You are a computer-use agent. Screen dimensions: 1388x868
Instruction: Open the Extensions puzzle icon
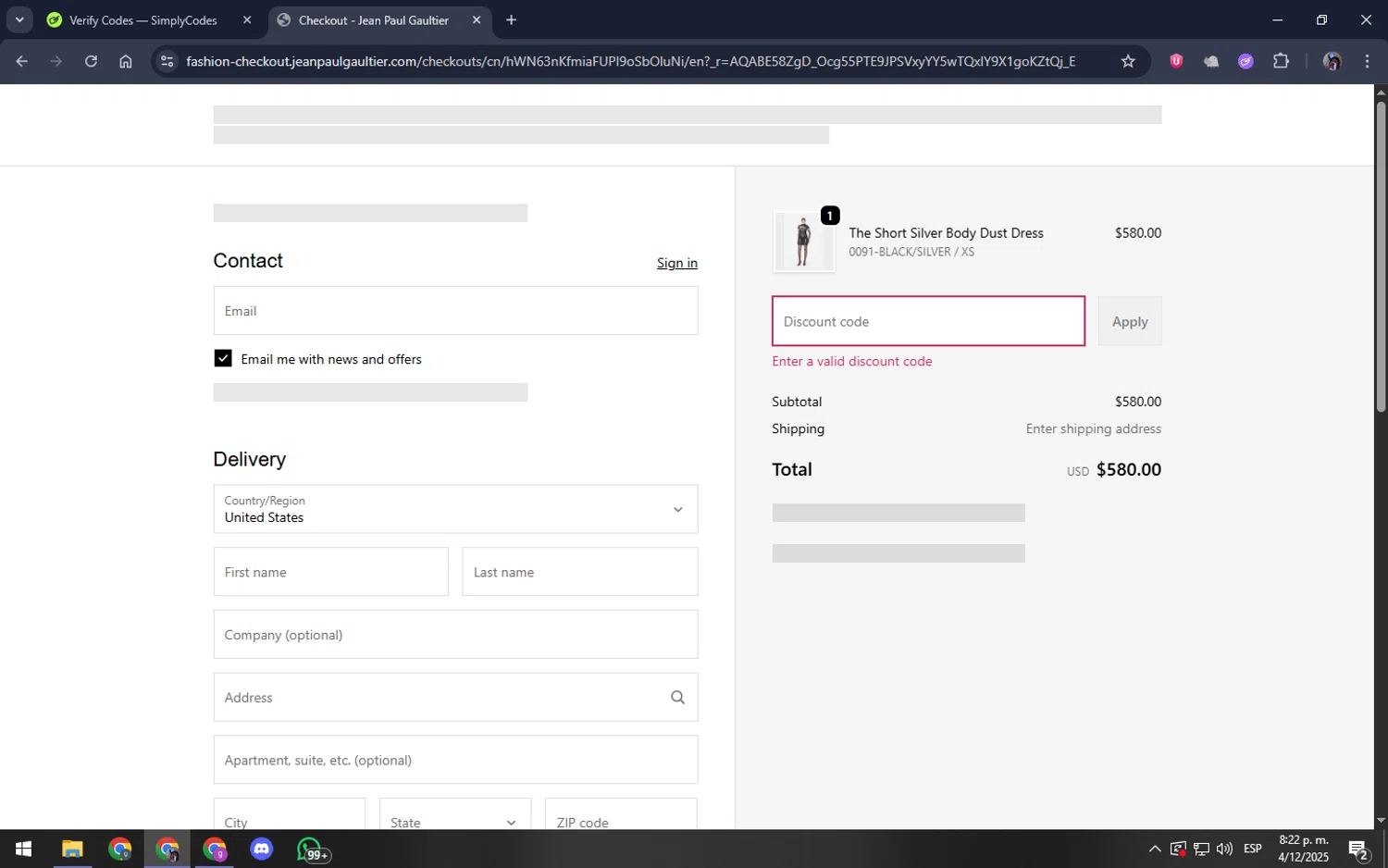[1281, 61]
